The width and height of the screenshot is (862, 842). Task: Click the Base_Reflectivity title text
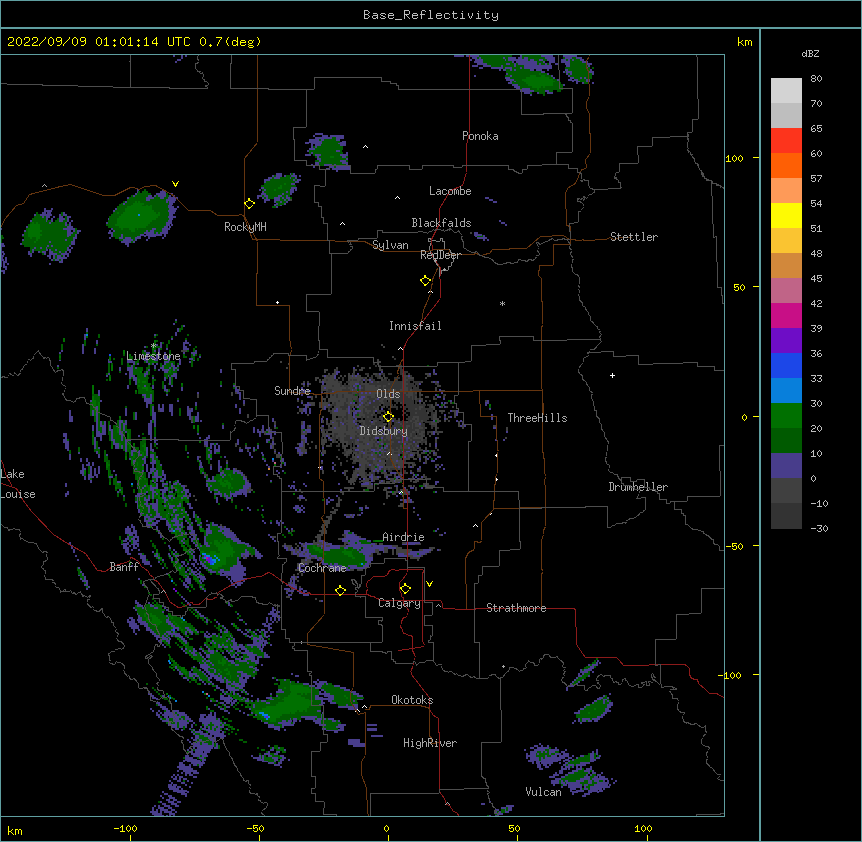point(431,15)
